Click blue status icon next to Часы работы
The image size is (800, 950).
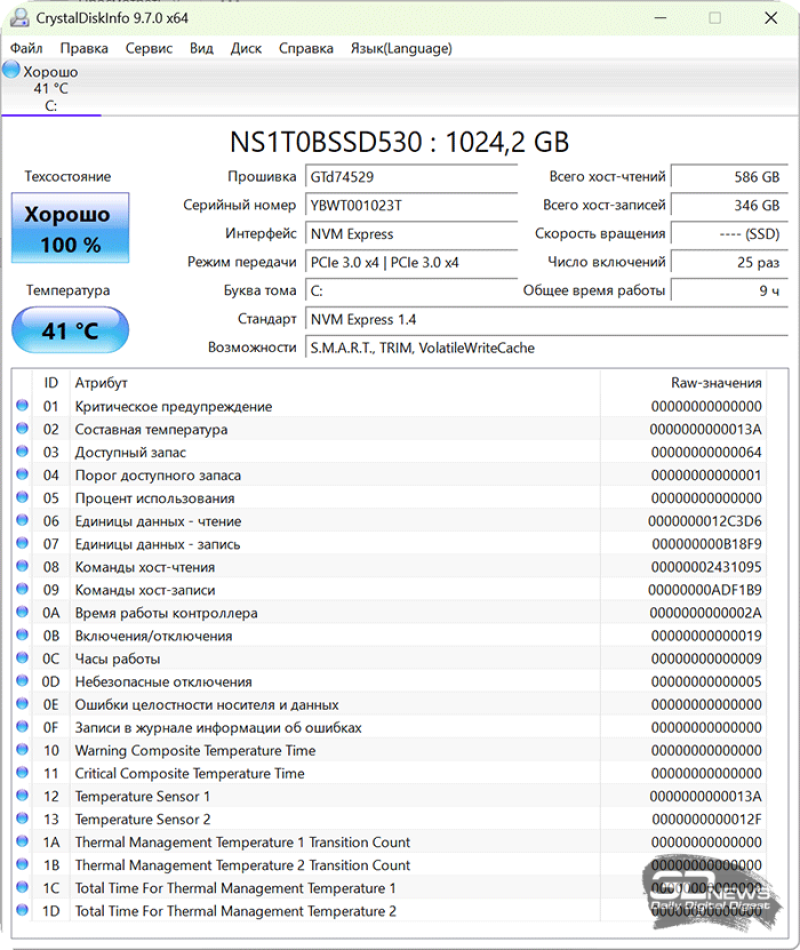coord(22,659)
